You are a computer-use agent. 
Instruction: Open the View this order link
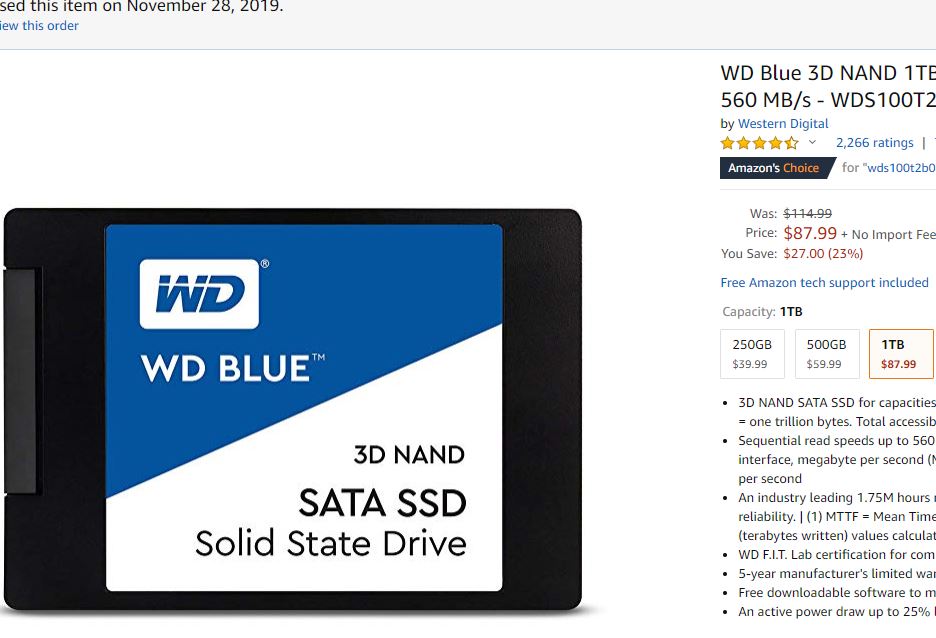point(39,26)
